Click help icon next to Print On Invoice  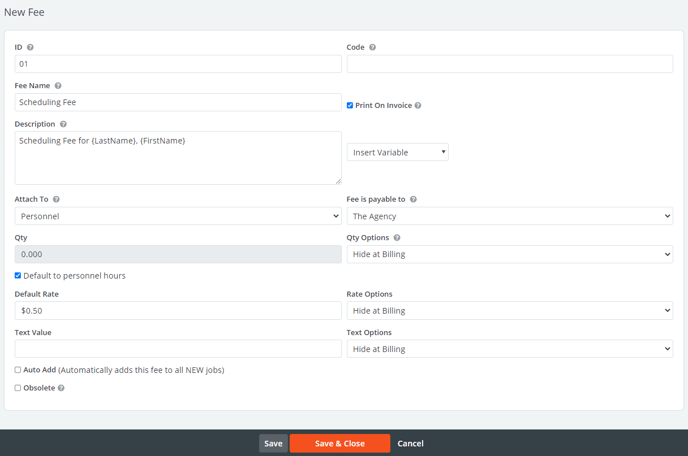418,105
